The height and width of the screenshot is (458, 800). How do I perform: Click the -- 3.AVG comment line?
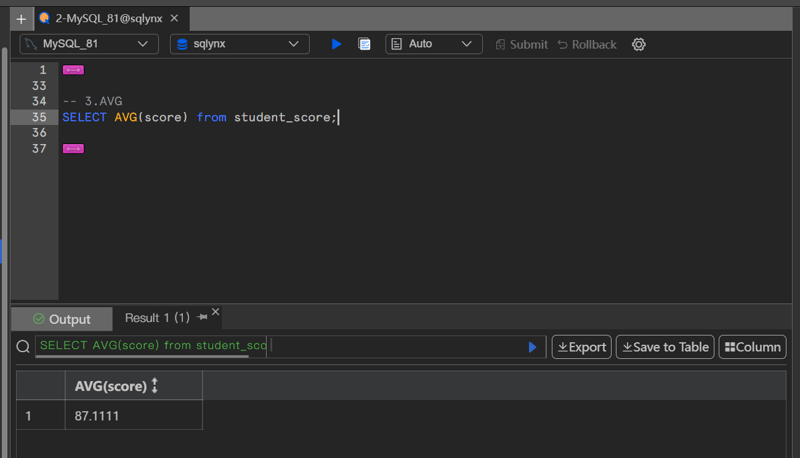[92, 101]
